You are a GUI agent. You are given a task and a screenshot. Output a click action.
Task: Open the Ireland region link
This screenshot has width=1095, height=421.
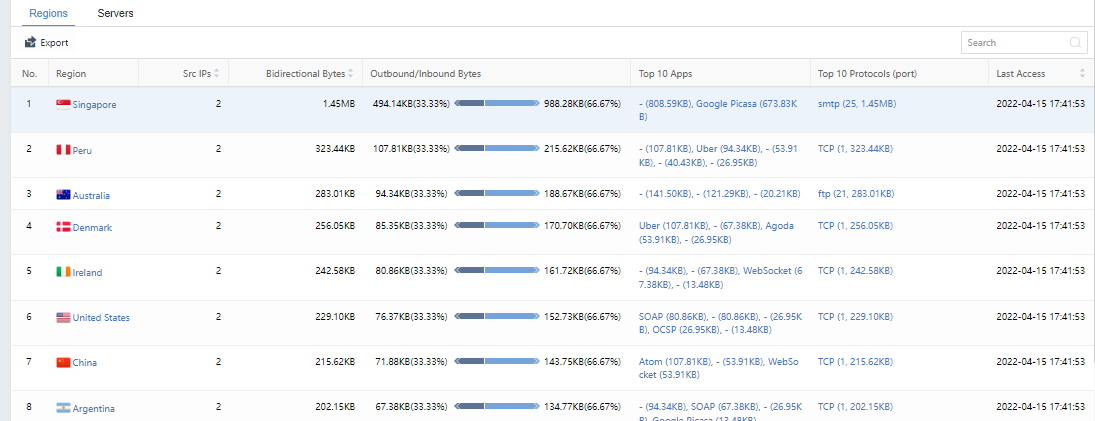coord(87,272)
